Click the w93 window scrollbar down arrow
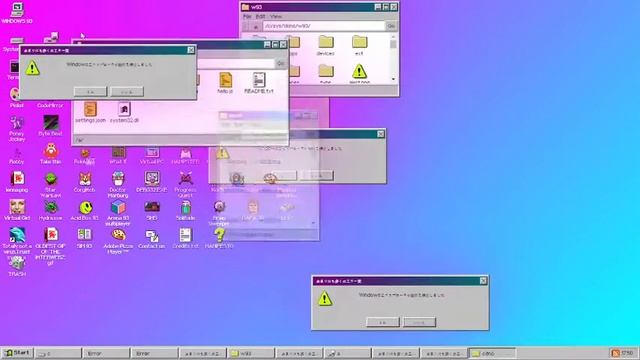Screen dimensions: 640x360 [x=393, y=79]
